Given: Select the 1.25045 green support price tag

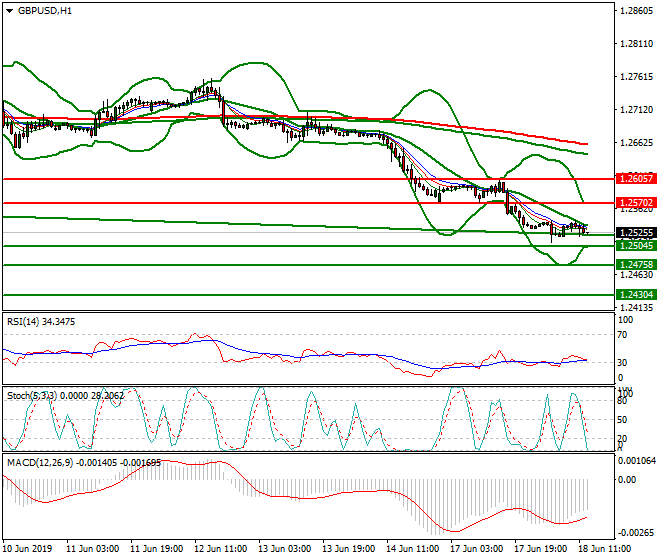Looking at the screenshot, I should coord(636,245).
